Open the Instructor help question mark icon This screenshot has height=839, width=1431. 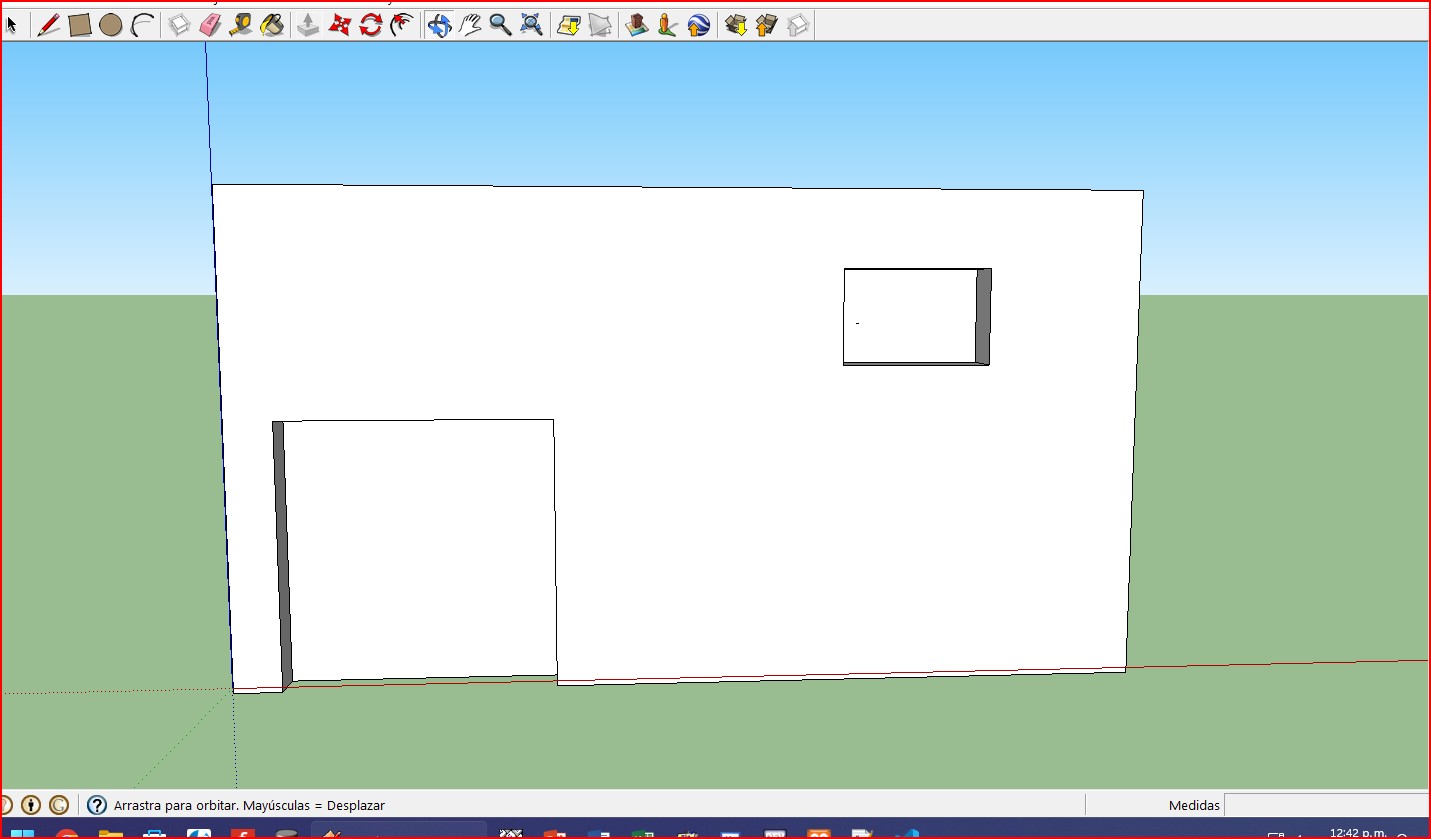(x=97, y=805)
